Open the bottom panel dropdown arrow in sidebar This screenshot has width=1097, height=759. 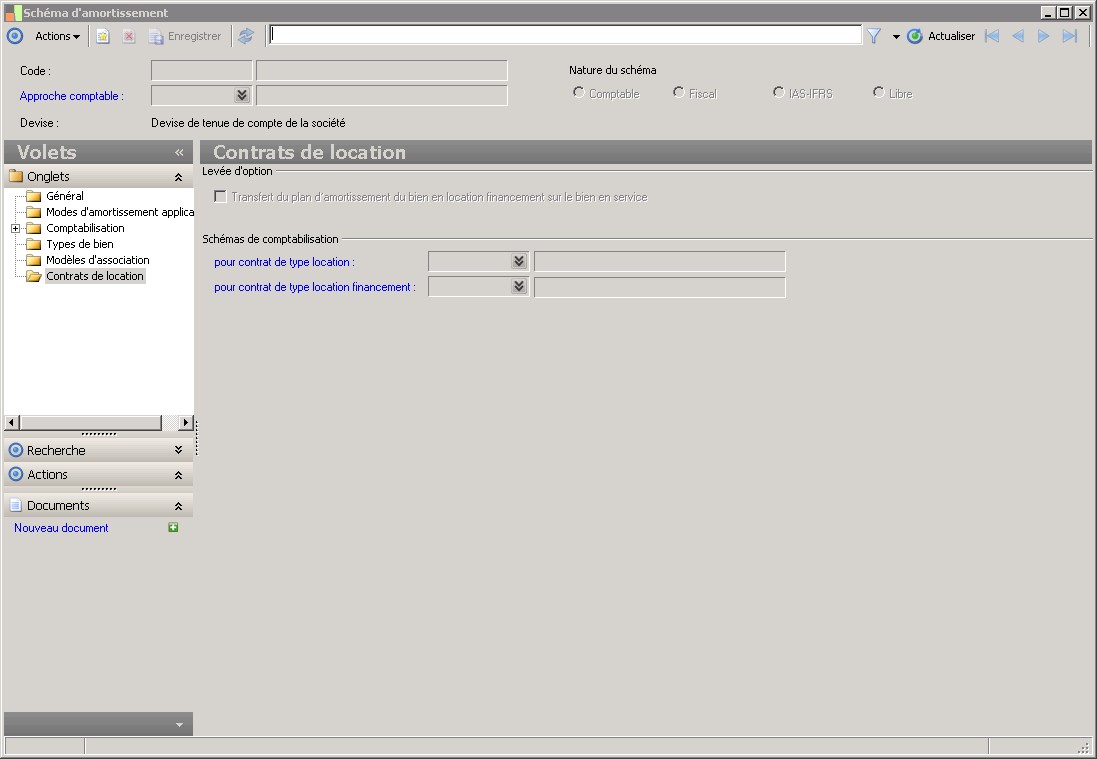(179, 725)
